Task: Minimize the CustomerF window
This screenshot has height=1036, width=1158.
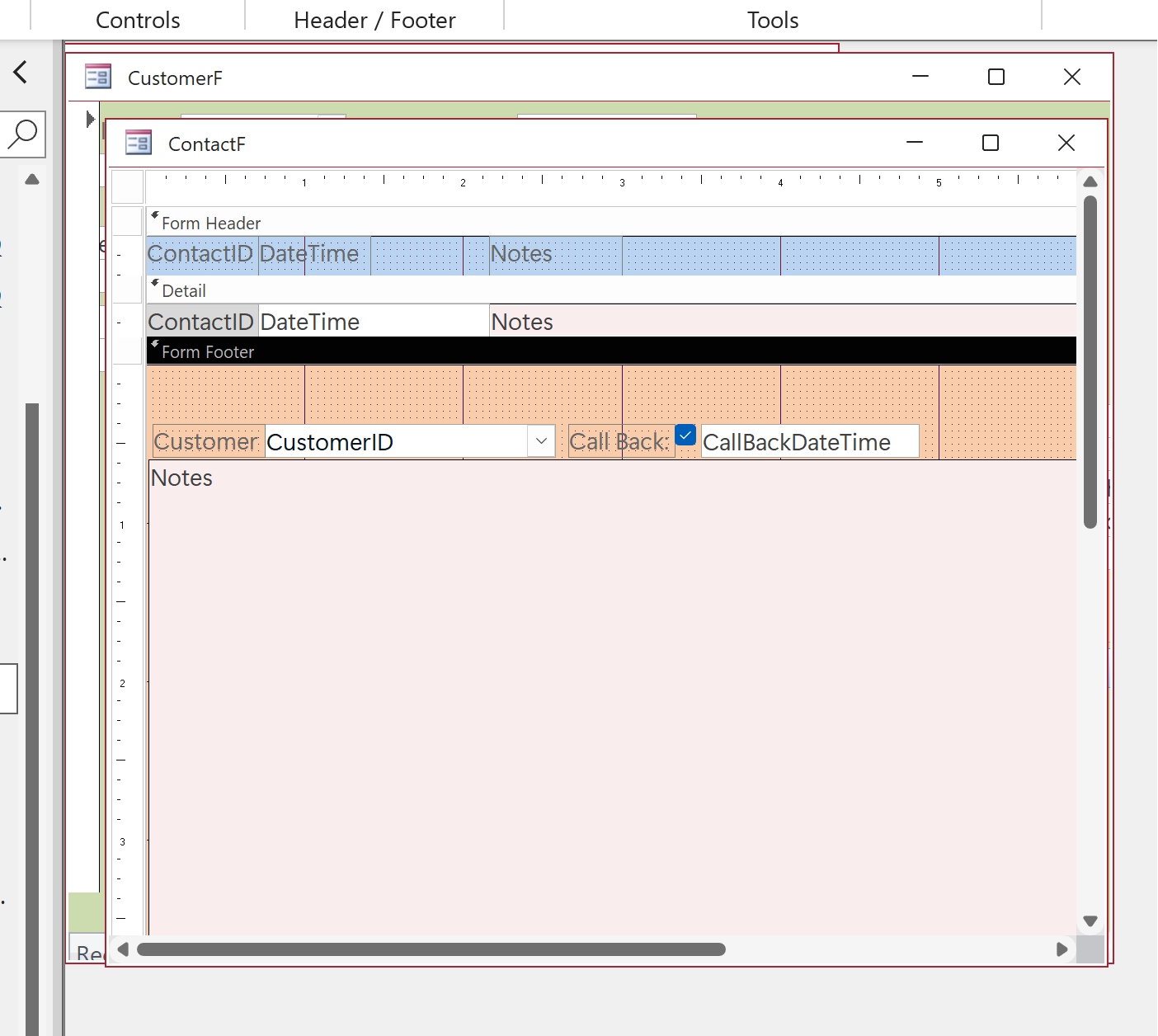Action: coord(920,77)
